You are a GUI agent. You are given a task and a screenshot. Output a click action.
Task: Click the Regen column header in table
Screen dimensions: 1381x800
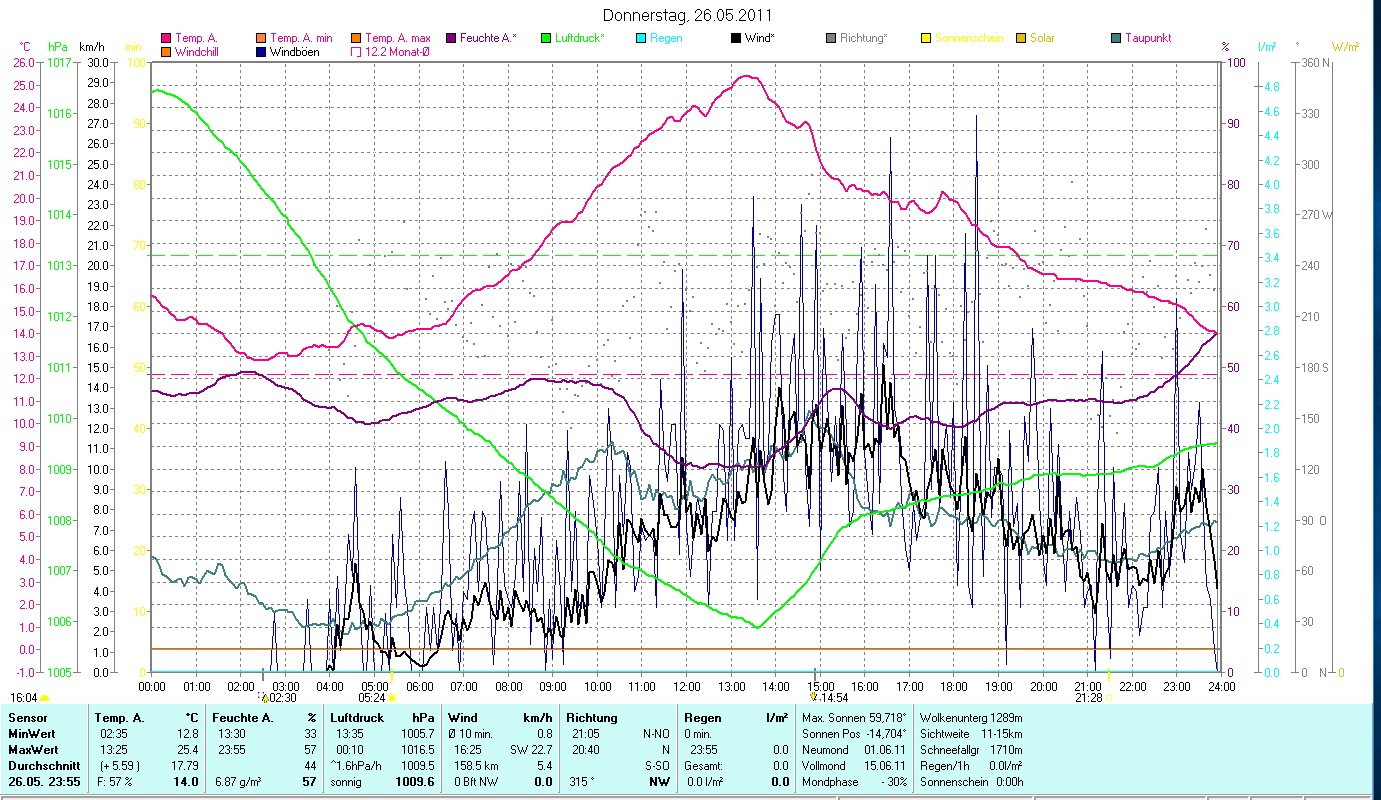(700, 717)
